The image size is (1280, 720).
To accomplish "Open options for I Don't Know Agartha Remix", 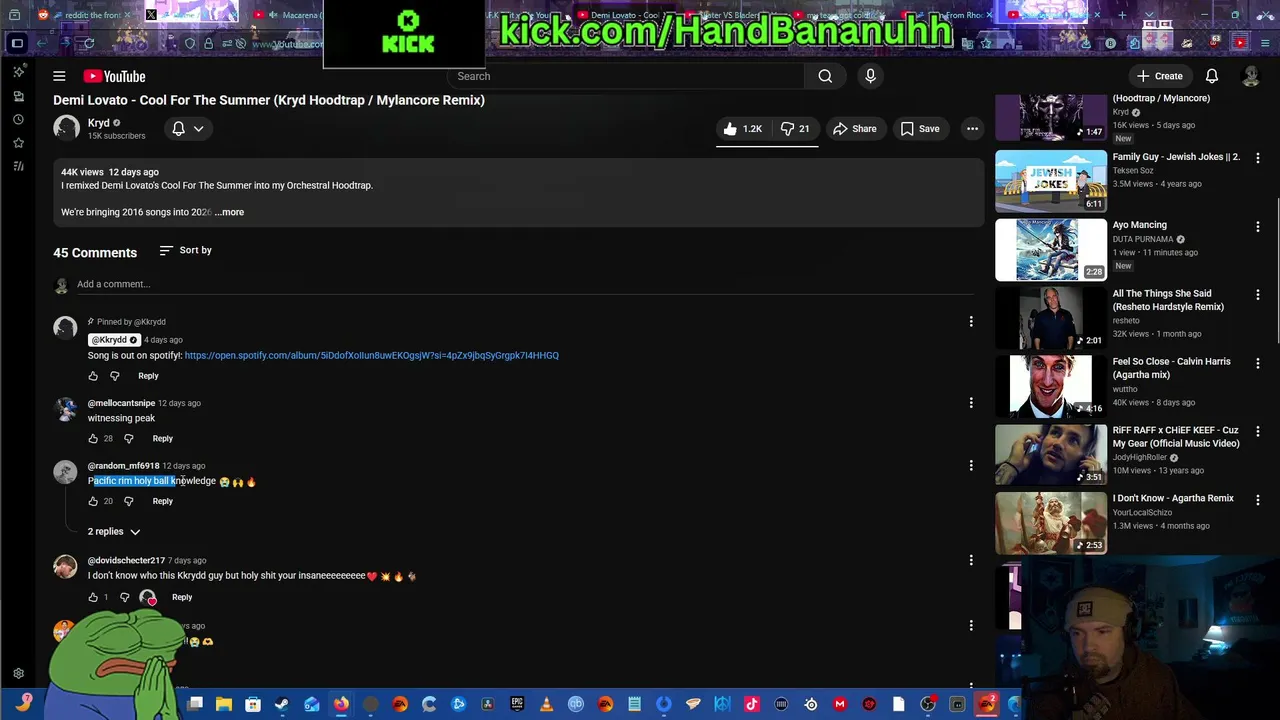I will click(1257, 499).
